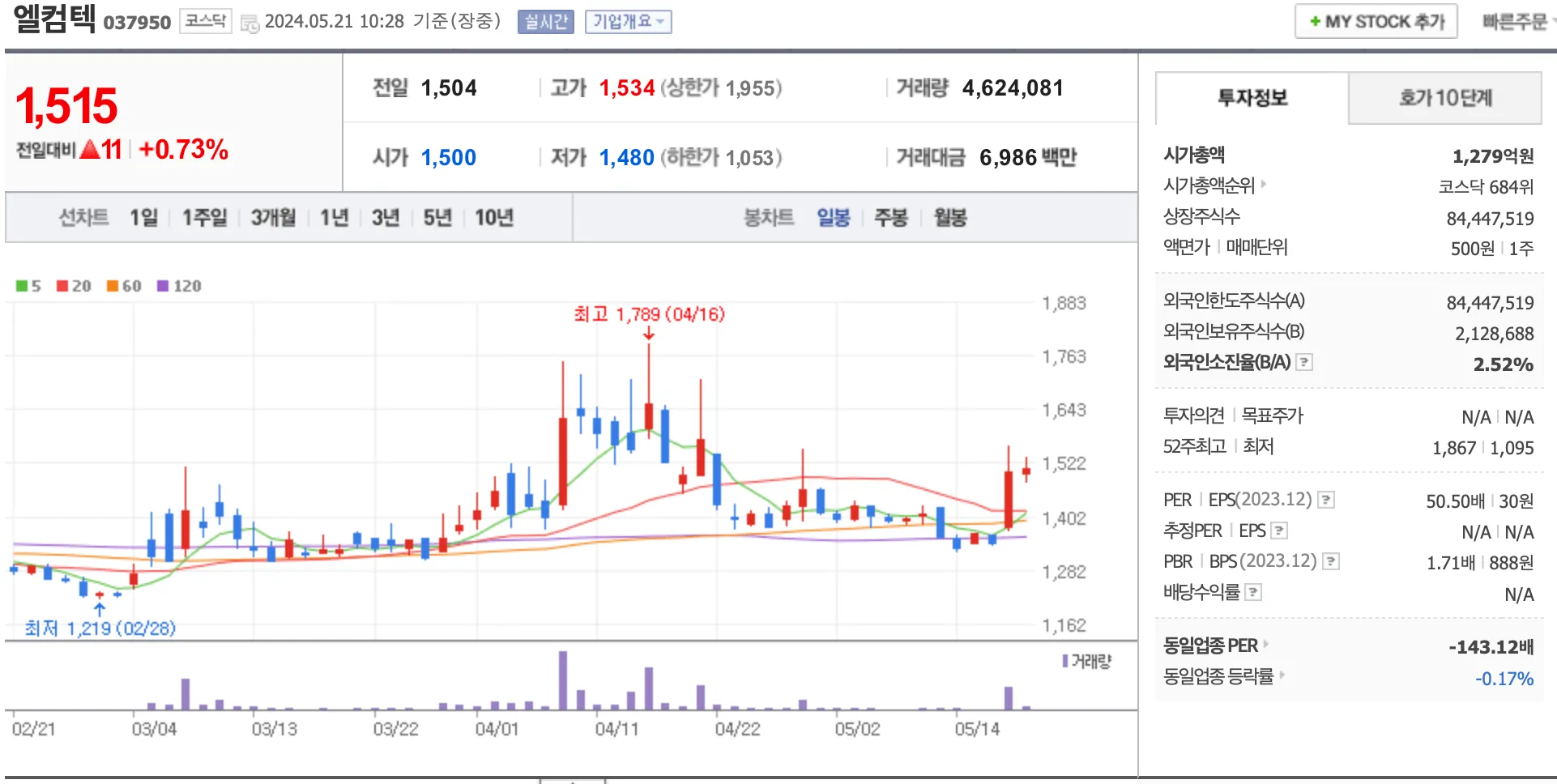
Task: Click the orange 60-day moving average swatch
Action: coord(113,286)
